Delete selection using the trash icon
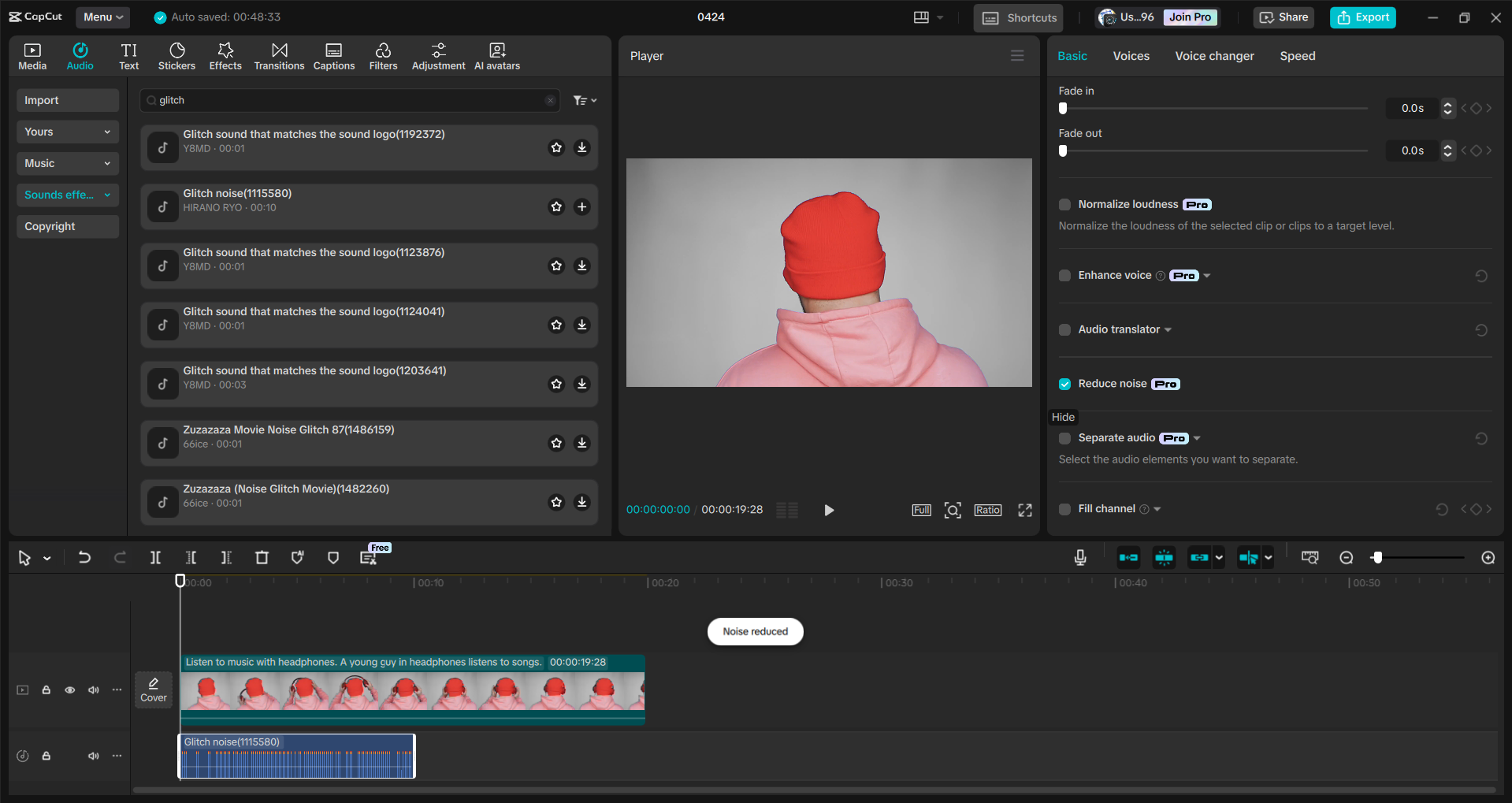 [x=262, y=557]
